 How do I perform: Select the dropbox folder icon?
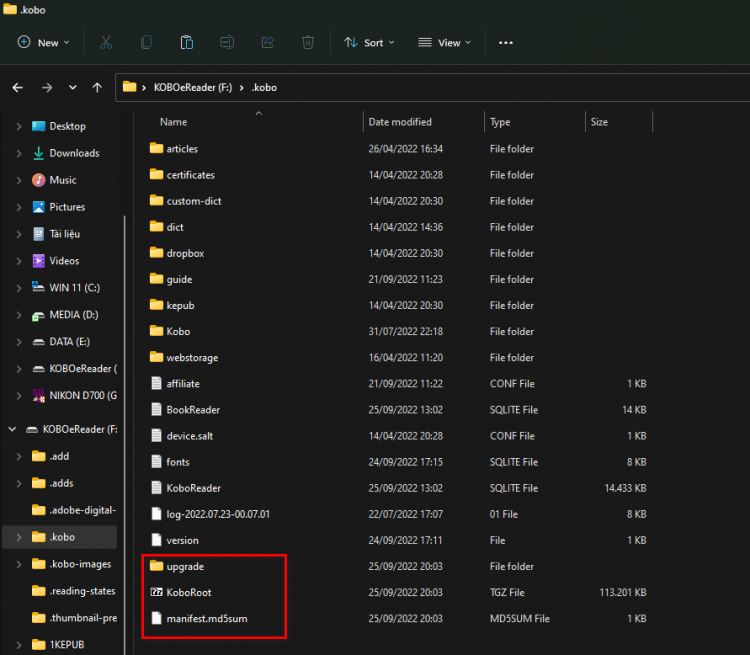tap(156, 252)
